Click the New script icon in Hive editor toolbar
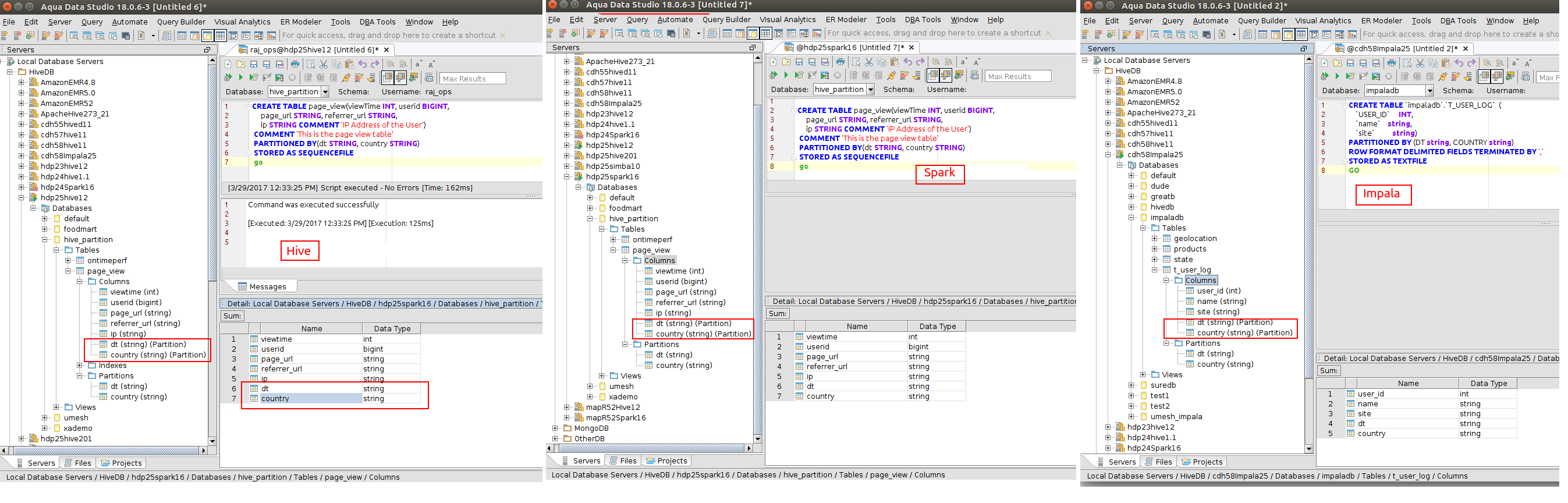 [x=228, y=64]
